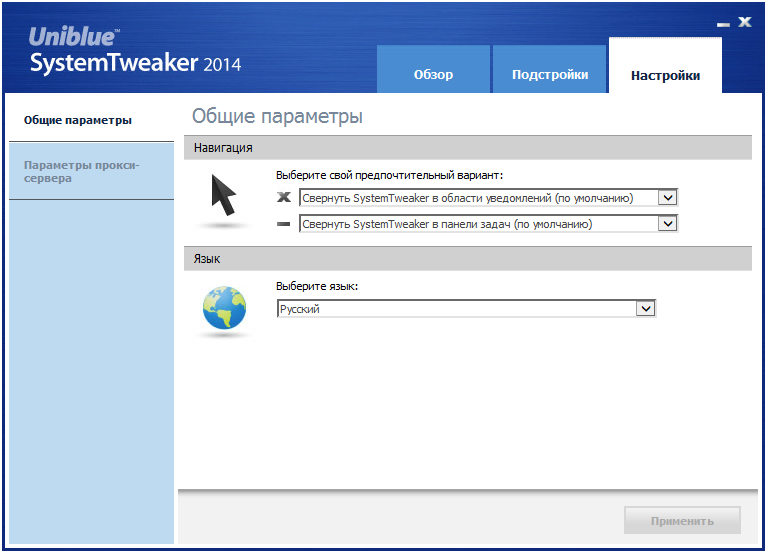
Task: Minimize the SystemTweaker window
Action: [x=723, y=24]
